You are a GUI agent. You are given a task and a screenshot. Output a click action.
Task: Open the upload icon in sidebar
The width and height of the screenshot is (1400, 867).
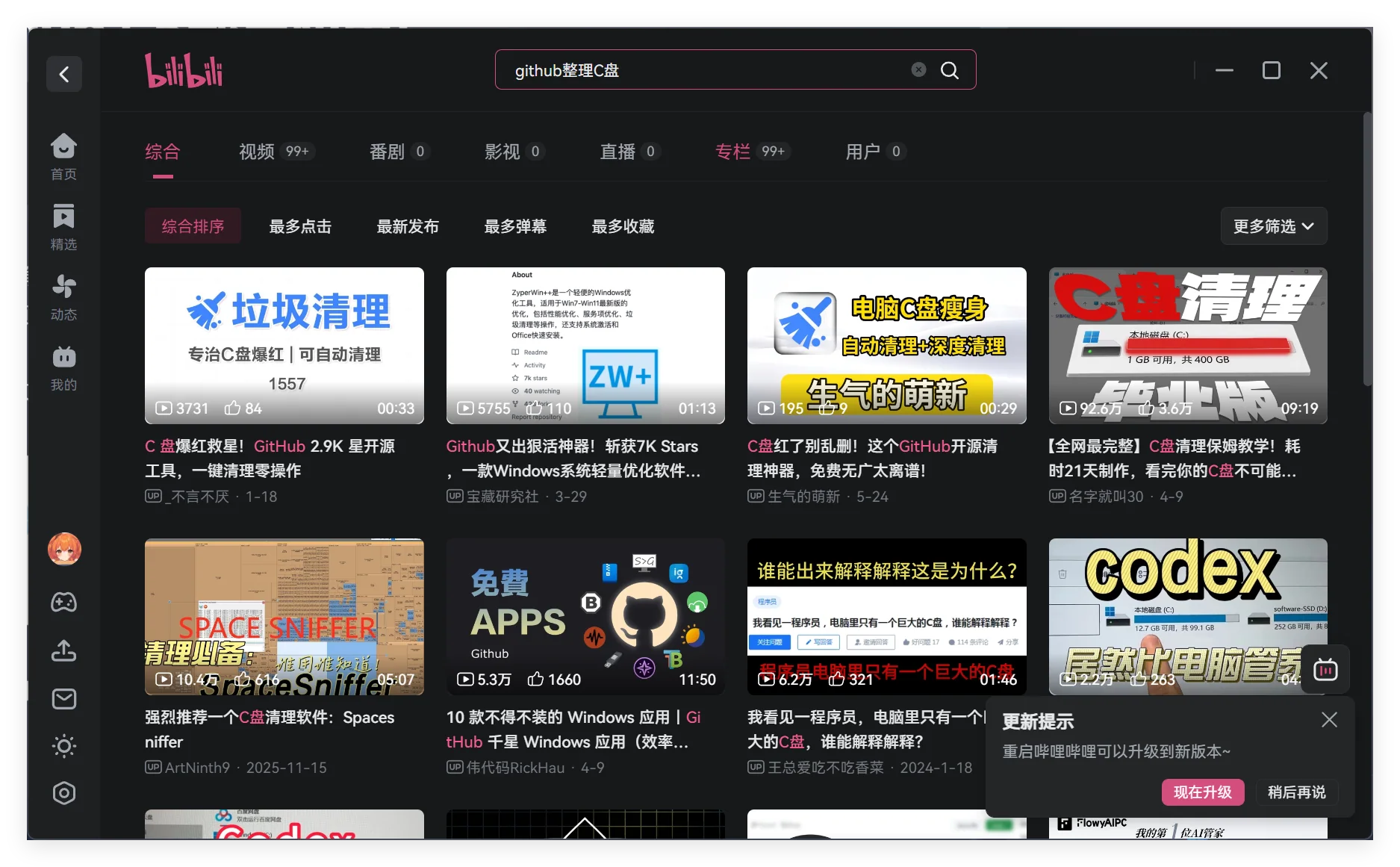pyautogui.click(x=64, y=650)
